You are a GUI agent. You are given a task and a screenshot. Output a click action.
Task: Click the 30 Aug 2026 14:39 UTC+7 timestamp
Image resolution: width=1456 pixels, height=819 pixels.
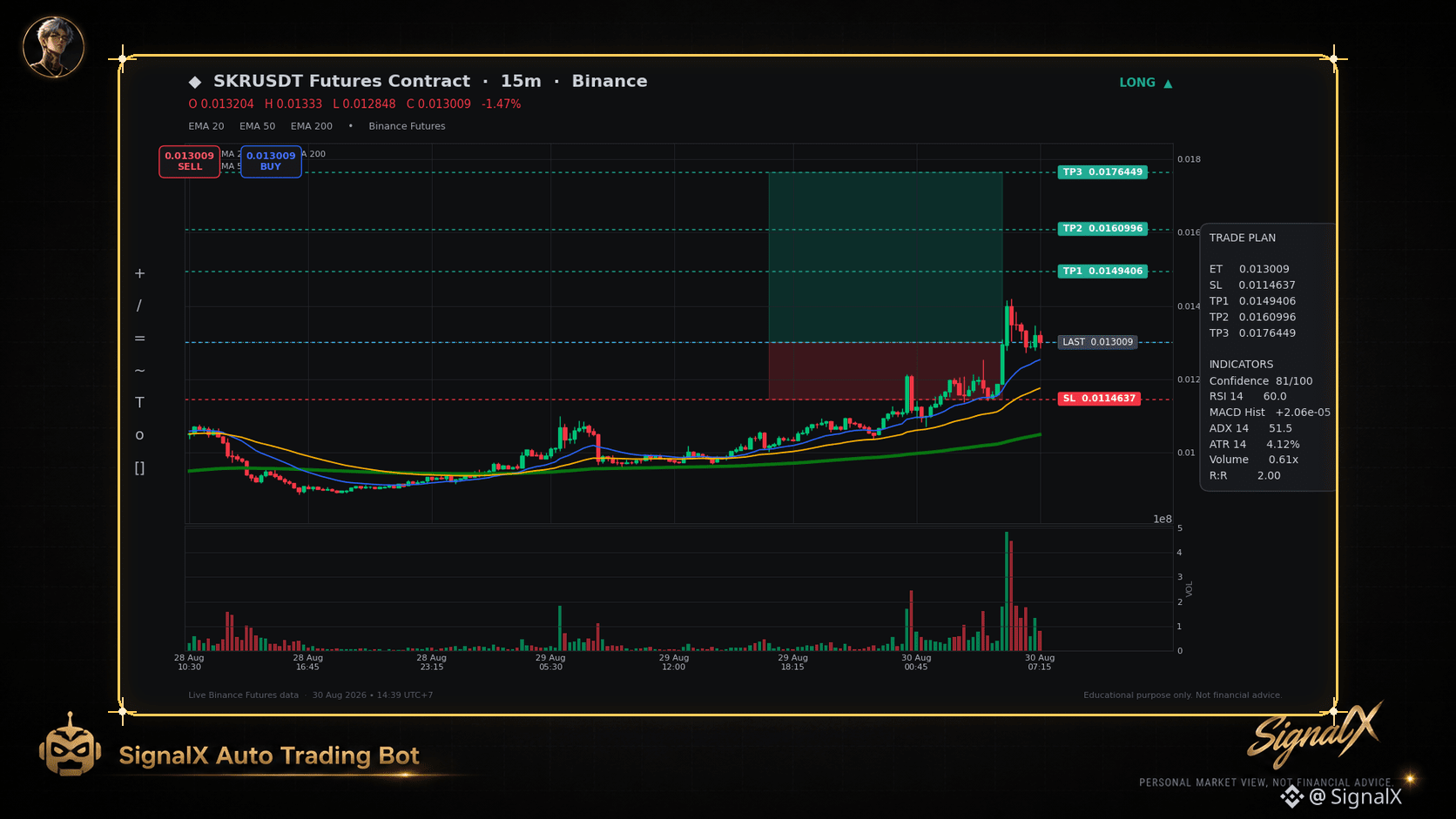coord(373,695)
